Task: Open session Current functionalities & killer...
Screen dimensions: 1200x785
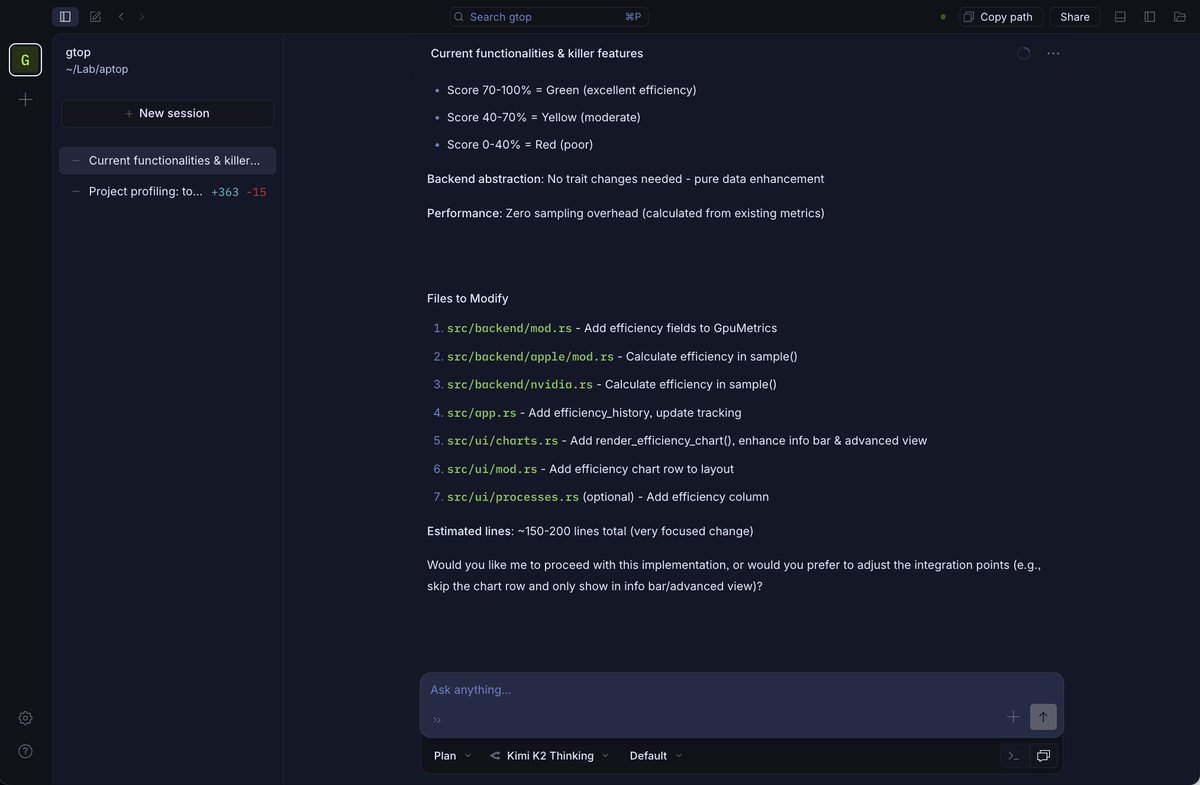Action: [x=167, y=160]
